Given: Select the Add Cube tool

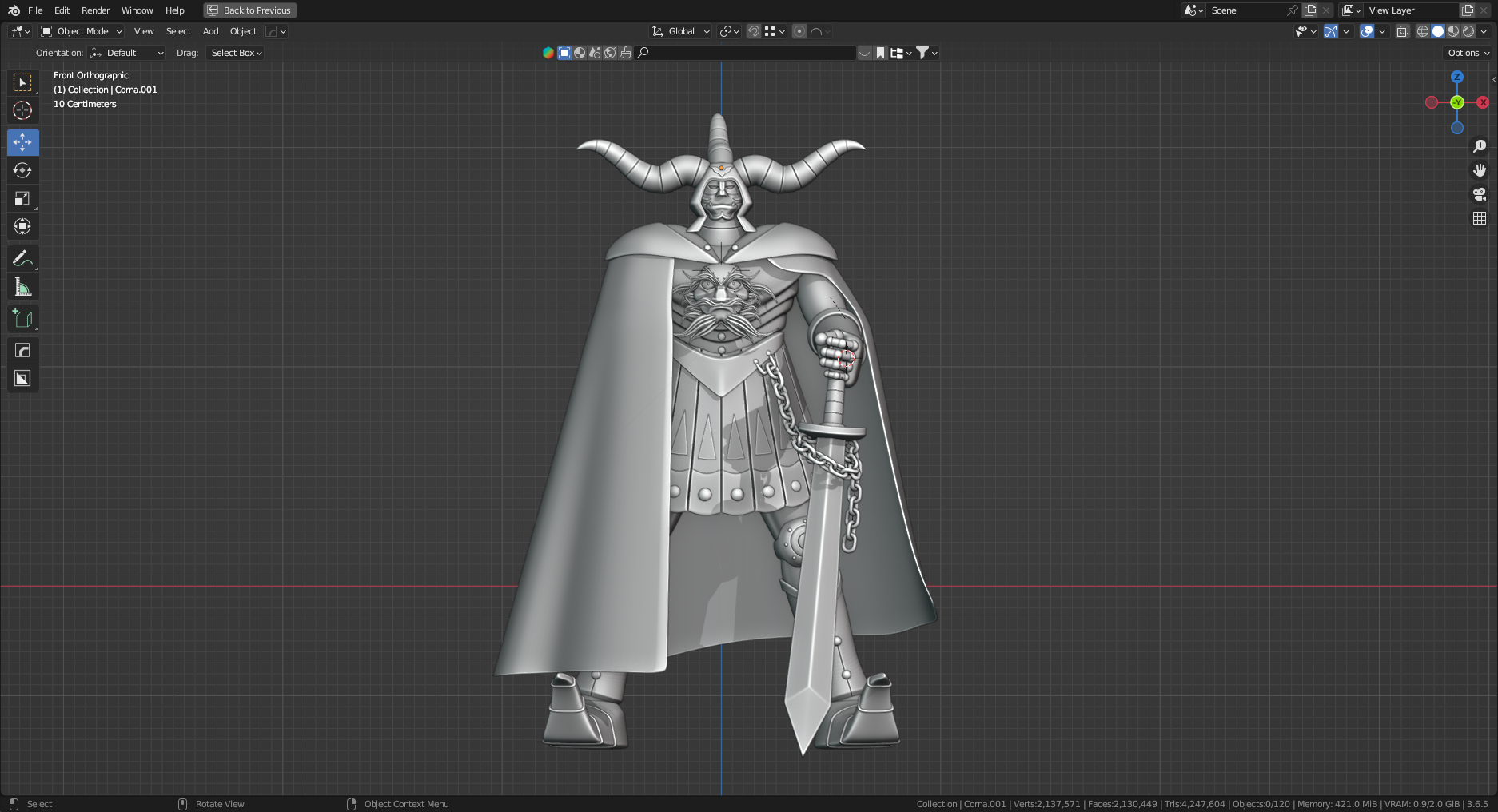Looking at the screenshot, I should [22, 318].
